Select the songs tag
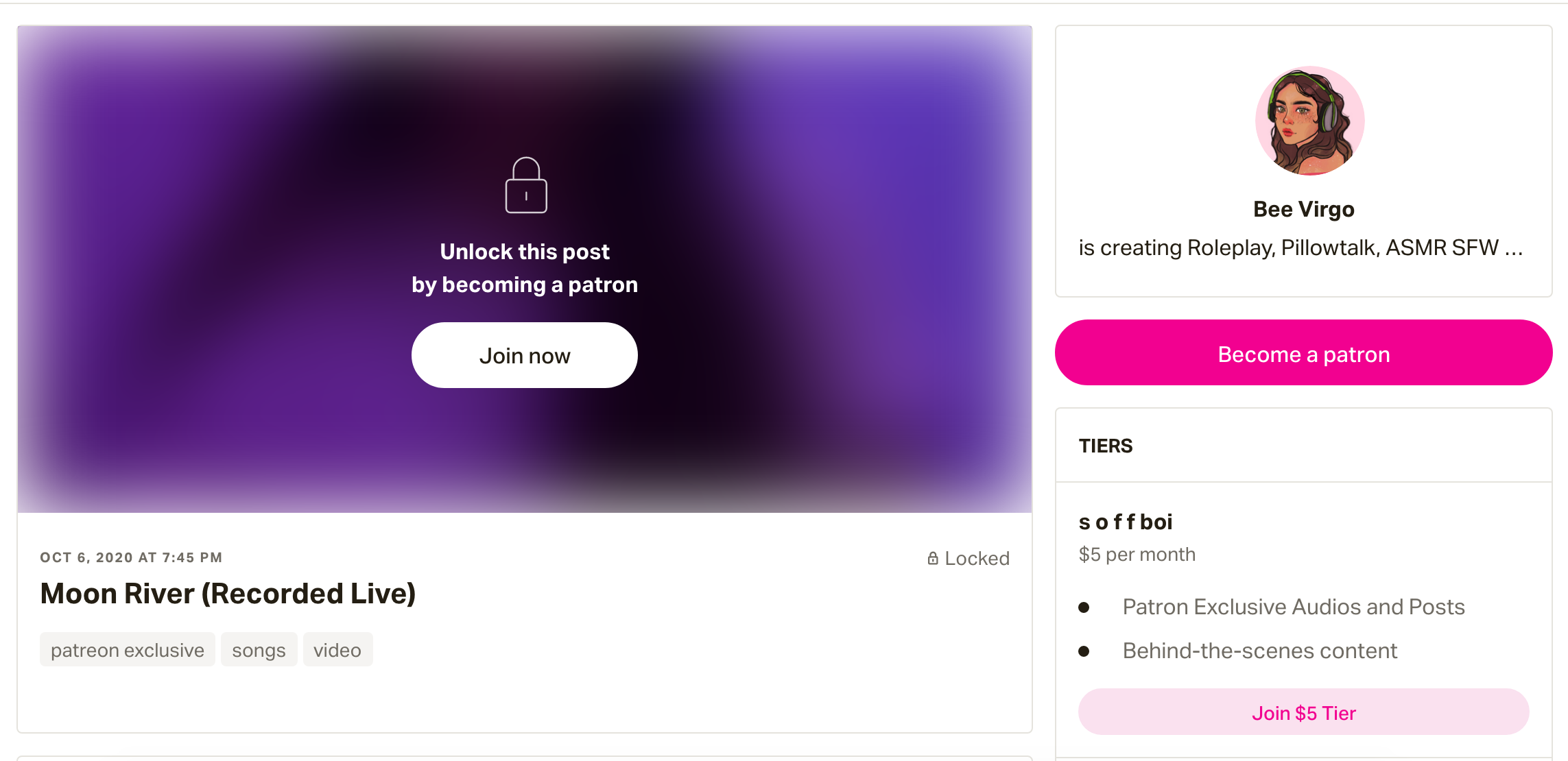Viewport: 1568px width, 761px height. click(259, 650)
